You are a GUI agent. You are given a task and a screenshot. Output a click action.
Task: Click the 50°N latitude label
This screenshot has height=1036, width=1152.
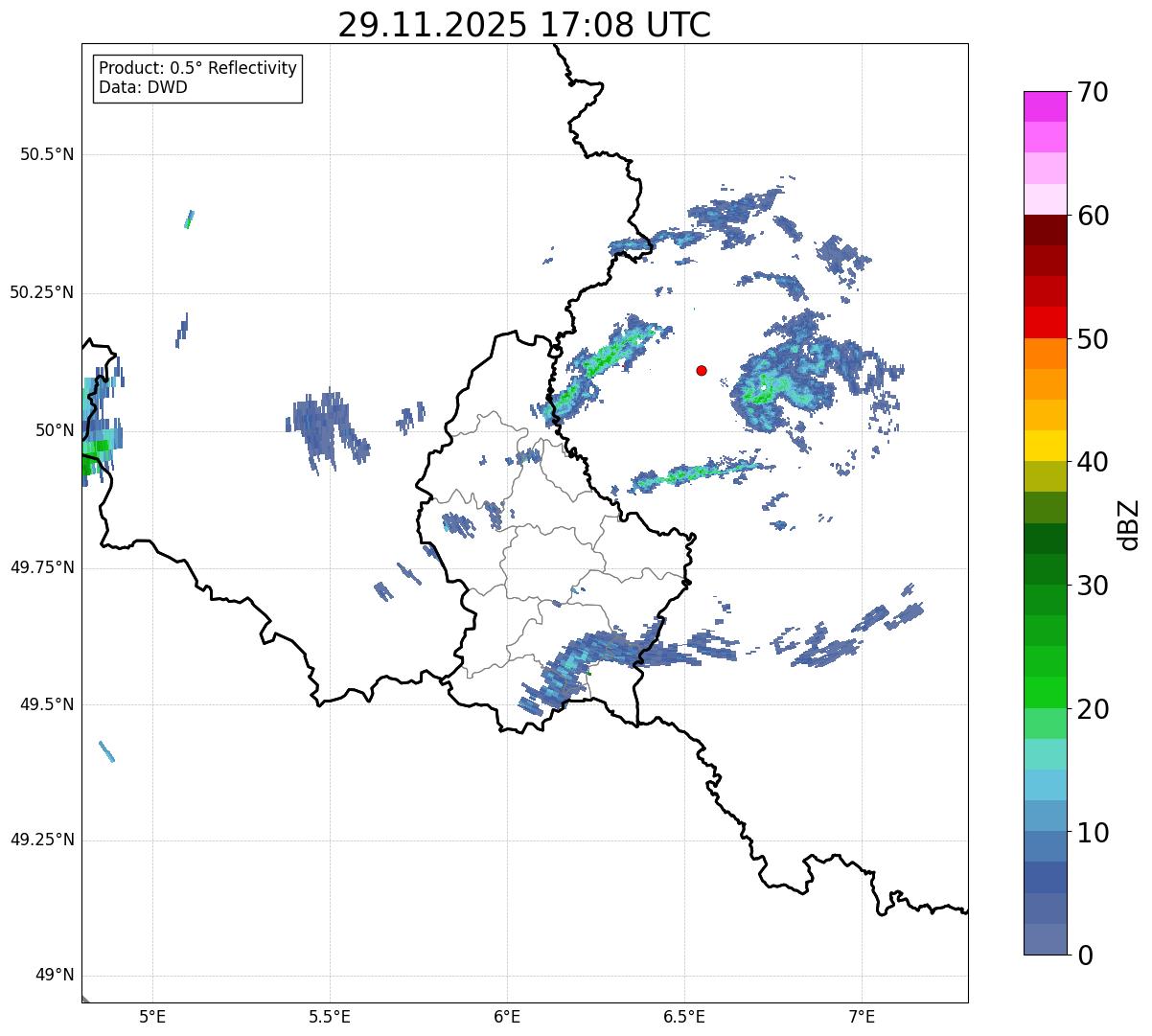[55, 430]
